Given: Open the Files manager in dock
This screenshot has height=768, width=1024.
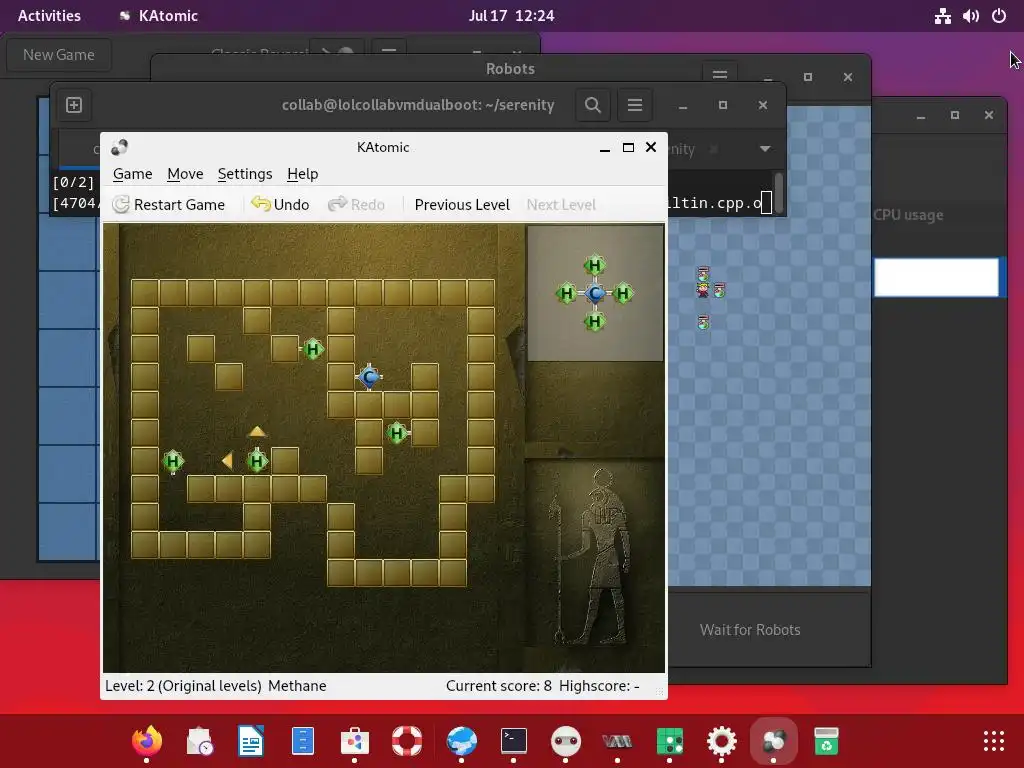Looking at the screenshot, I should coord(303,741).
